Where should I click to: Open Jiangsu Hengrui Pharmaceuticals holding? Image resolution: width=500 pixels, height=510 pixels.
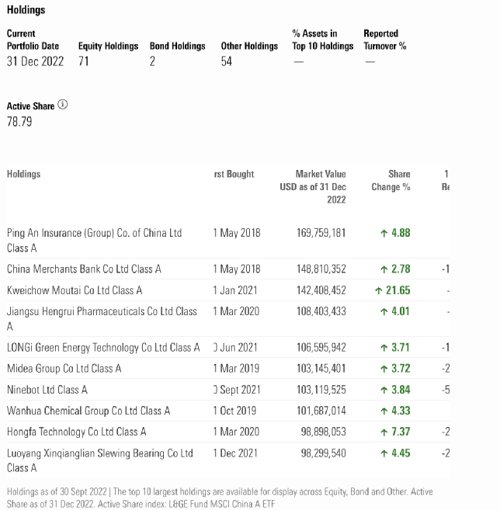click(x=102, y=319)
